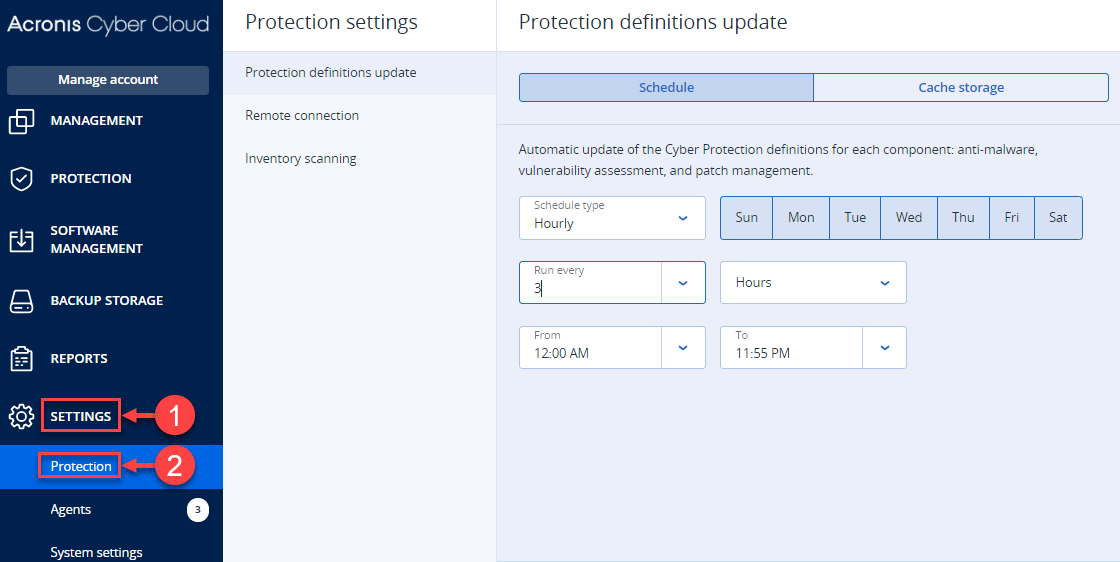Click the Manage account button
Image resolution: width=1120 pixels, height=562 pixels.
108,80
